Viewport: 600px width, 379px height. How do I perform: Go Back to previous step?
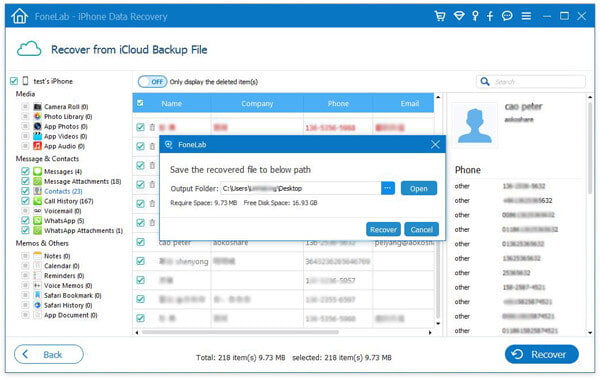tap(49, 354)
